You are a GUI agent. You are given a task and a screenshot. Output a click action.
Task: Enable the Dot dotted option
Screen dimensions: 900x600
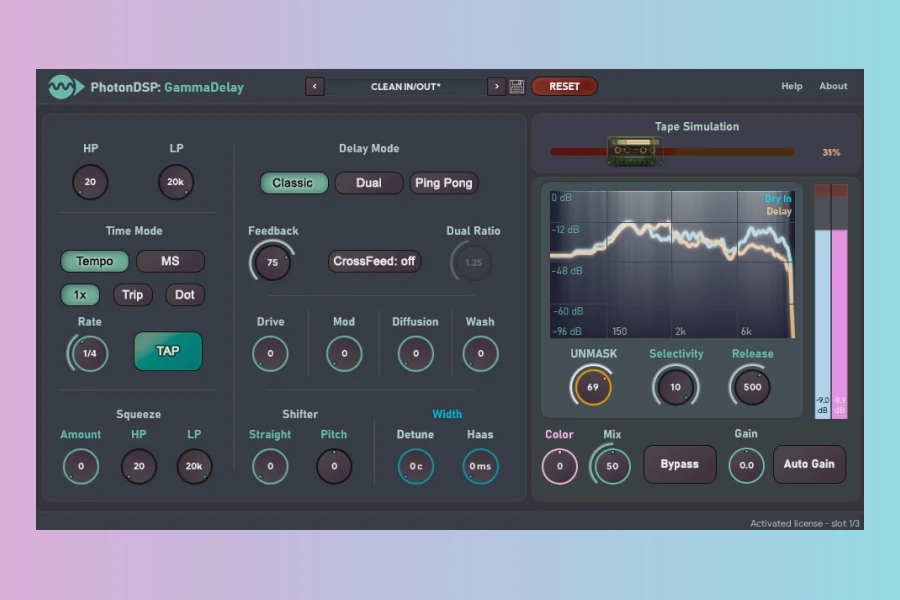click(x=185, y=295)
